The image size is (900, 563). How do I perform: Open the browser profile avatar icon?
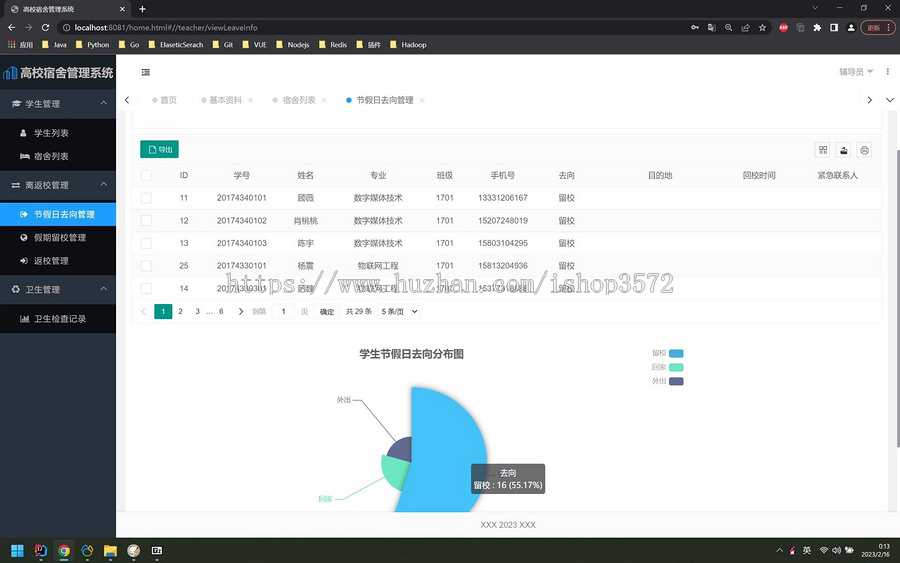click(x=851, y=28)
